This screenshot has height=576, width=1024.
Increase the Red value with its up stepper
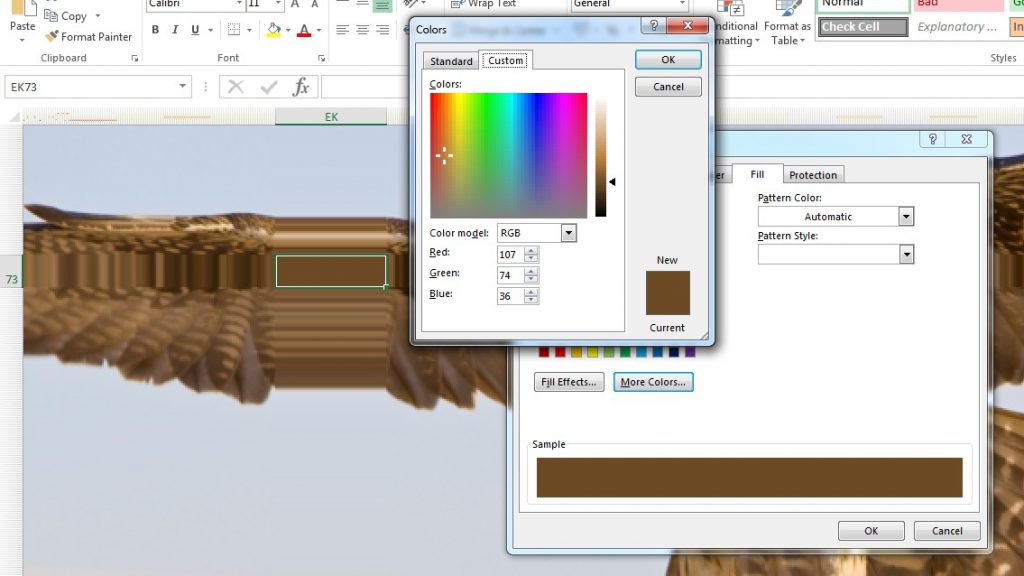[533, 250]
